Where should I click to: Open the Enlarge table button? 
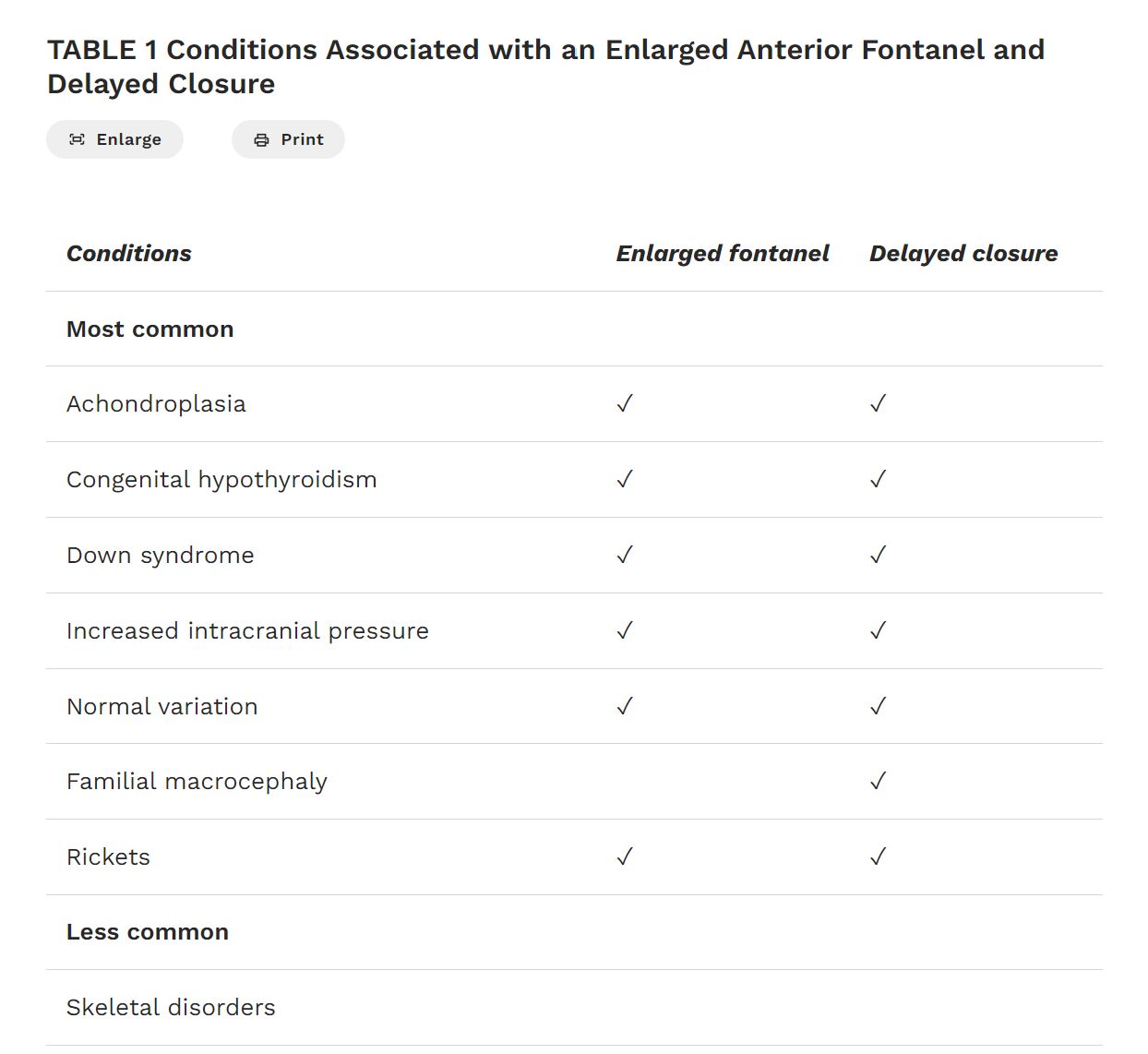[115, 139]
